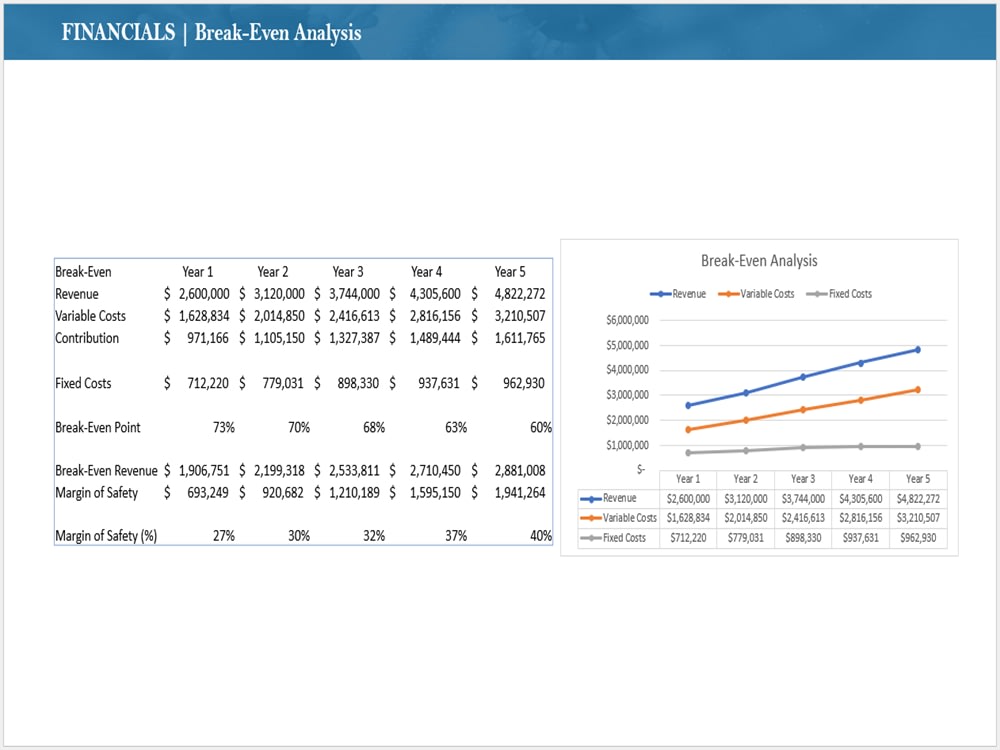Click 'Year 1' column header in the left table
Viewport: 1000px width, 750px height.
[198, 272]
